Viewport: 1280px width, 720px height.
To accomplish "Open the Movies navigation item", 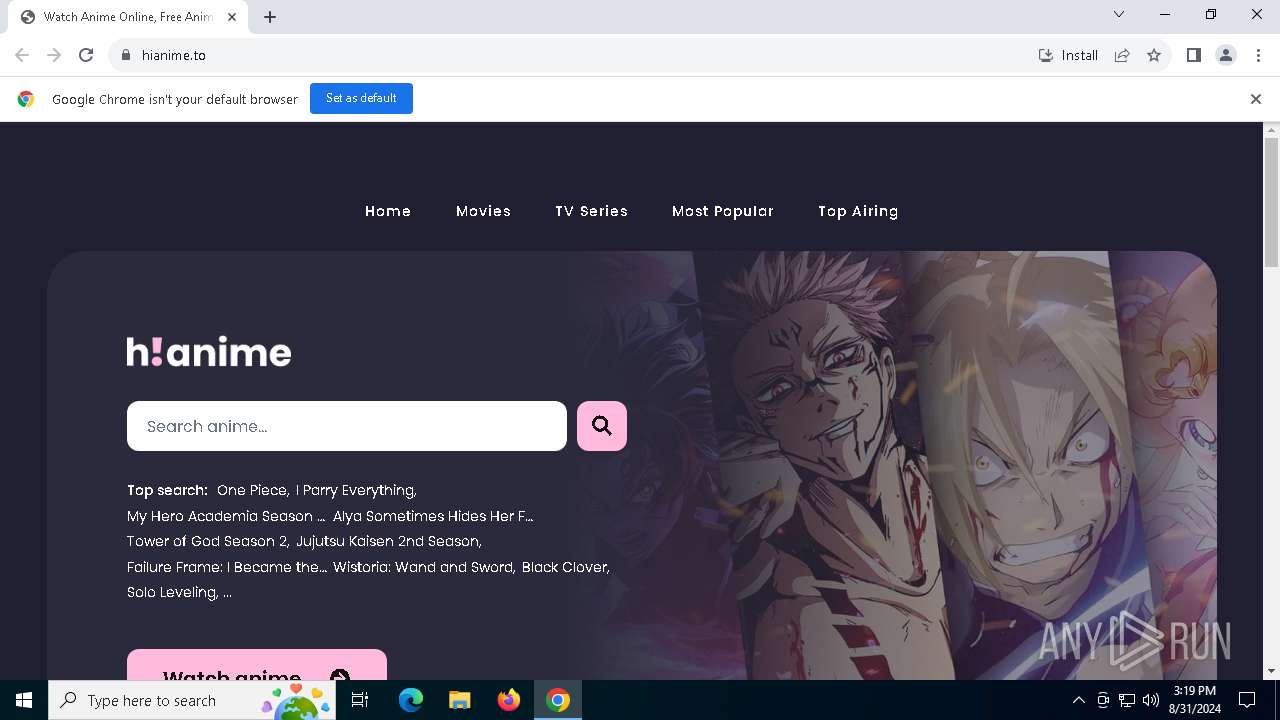I will (483, 211).
